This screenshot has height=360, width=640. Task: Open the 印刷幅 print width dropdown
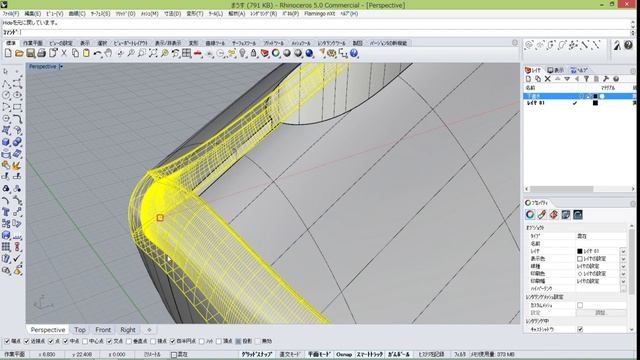[623, 281]
